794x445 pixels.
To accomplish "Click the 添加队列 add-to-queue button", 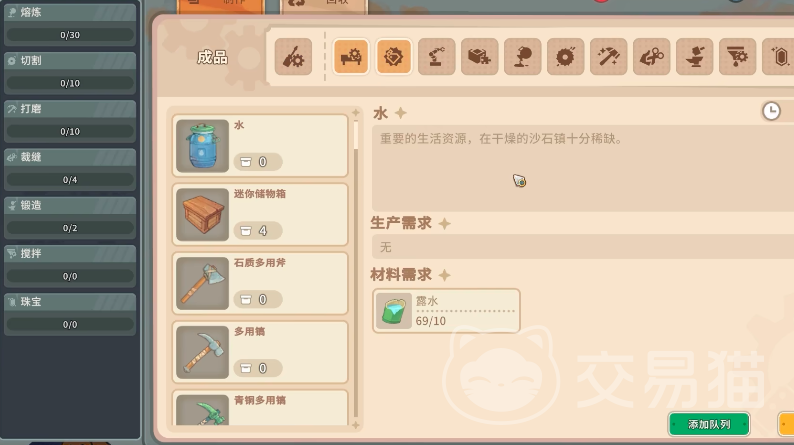I will click(x=709, y=424).
